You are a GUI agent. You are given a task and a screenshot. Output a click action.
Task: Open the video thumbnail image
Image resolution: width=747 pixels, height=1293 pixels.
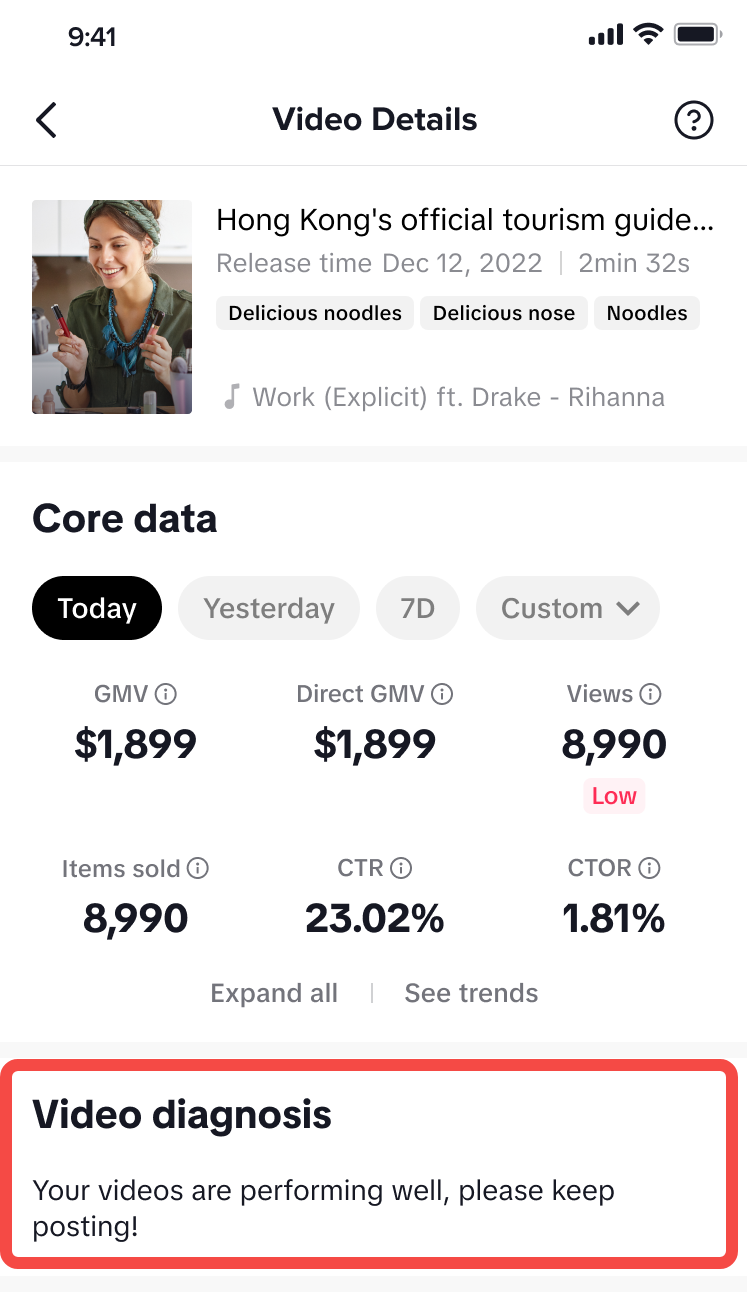click(x=112, y=307)
